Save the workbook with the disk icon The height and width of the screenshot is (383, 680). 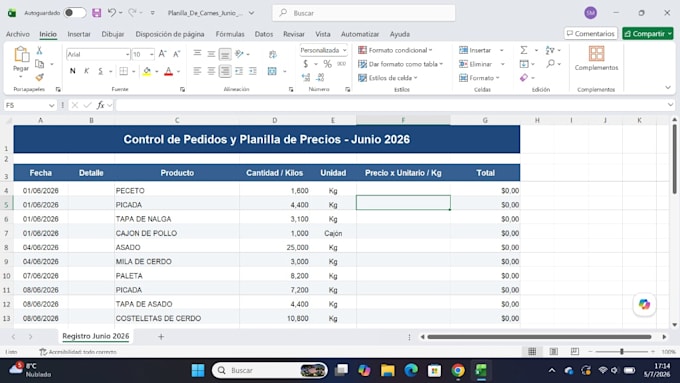(96, 13)
